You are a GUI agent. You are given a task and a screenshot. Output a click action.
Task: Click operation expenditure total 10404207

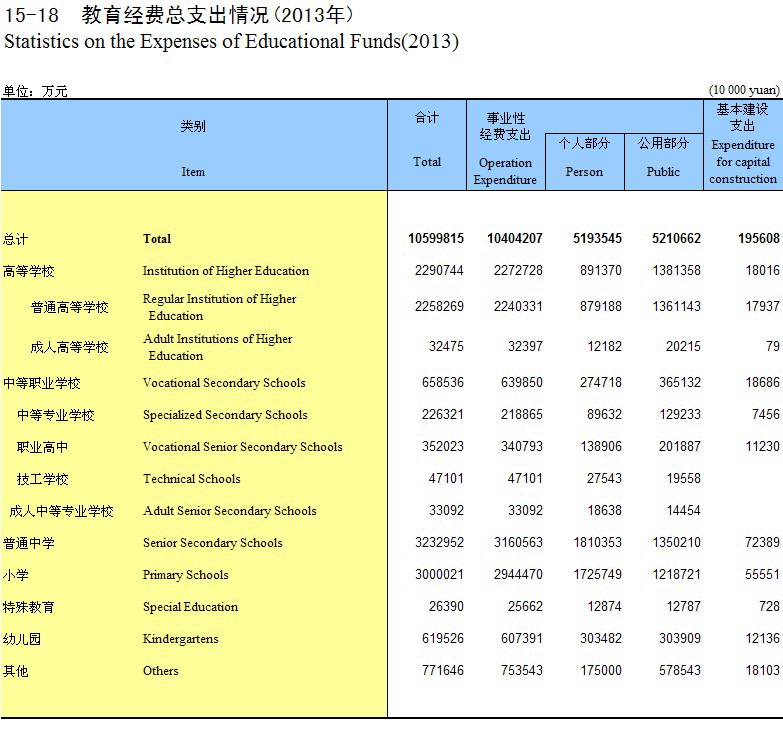click(515, 238)
